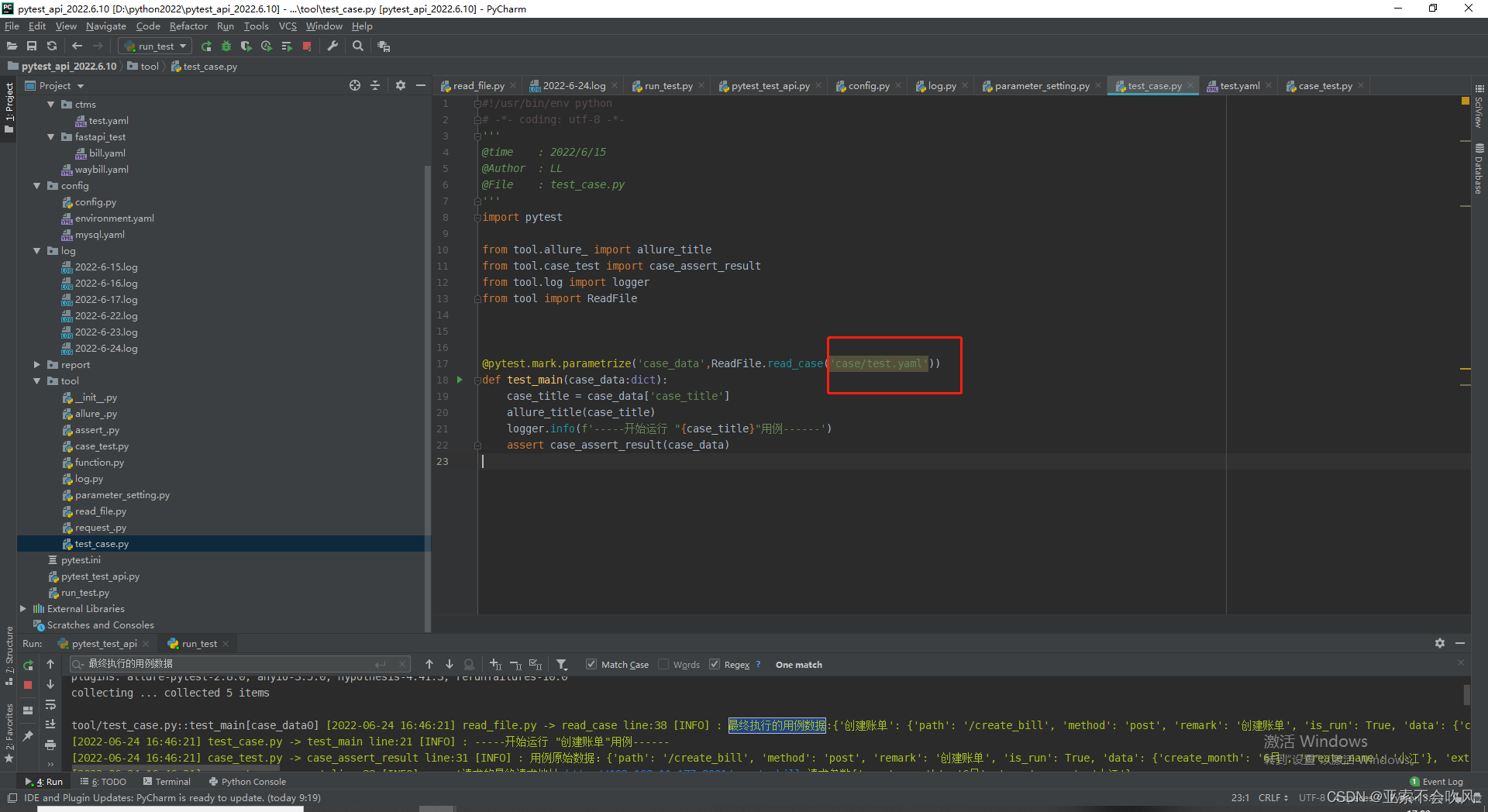Open the search filter funnel options

tap(562, 665)
